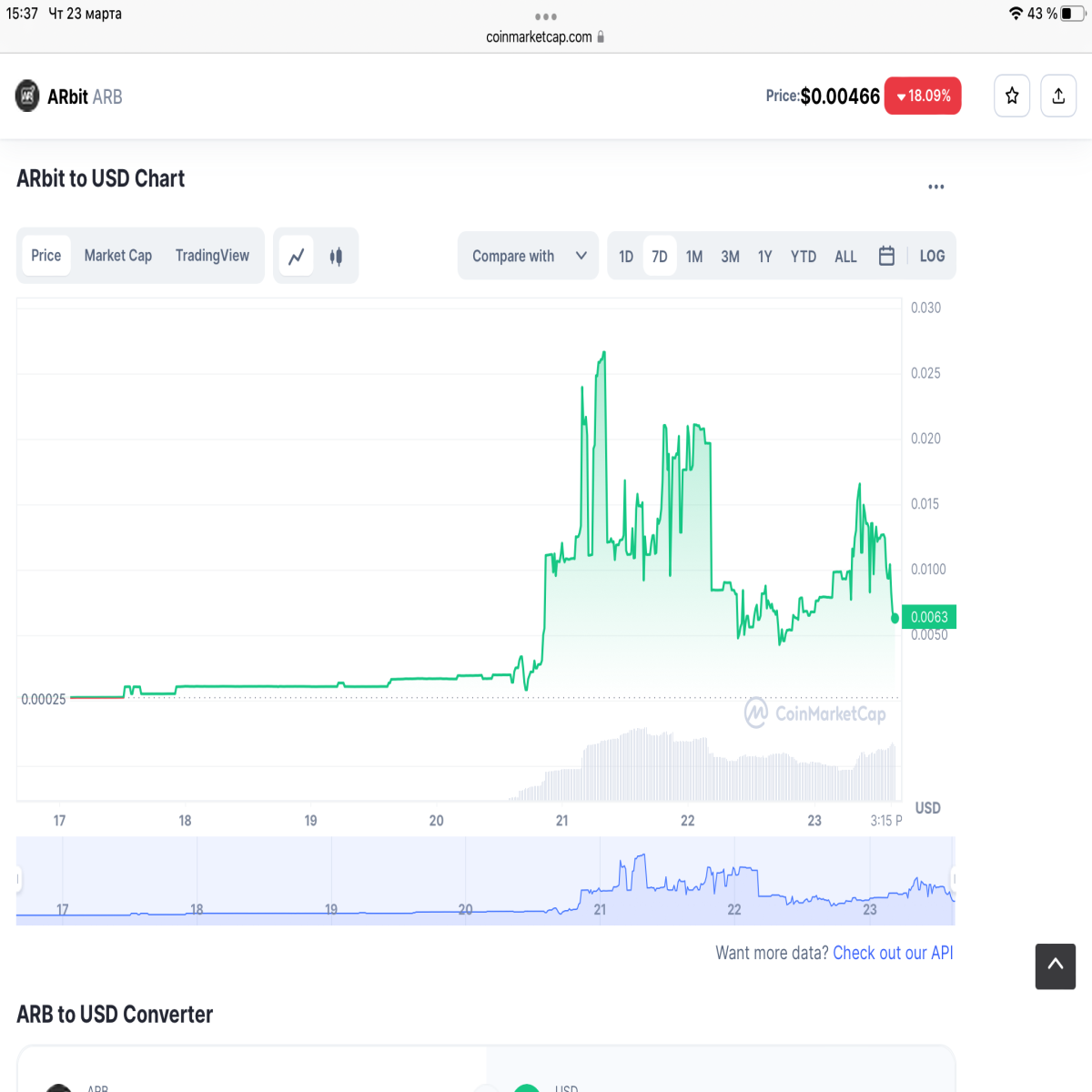Toggle the LOG scale option
The image size is (1092, 1092).
click(x=932, y=257)
